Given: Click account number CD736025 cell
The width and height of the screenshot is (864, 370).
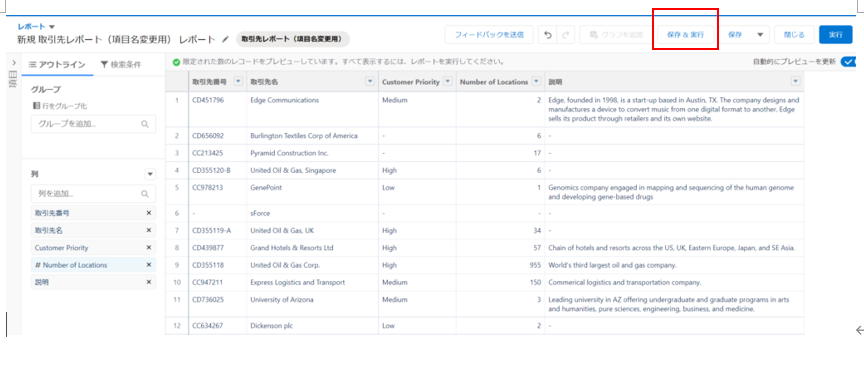Looking at the screenshot, I should (217, 304).
